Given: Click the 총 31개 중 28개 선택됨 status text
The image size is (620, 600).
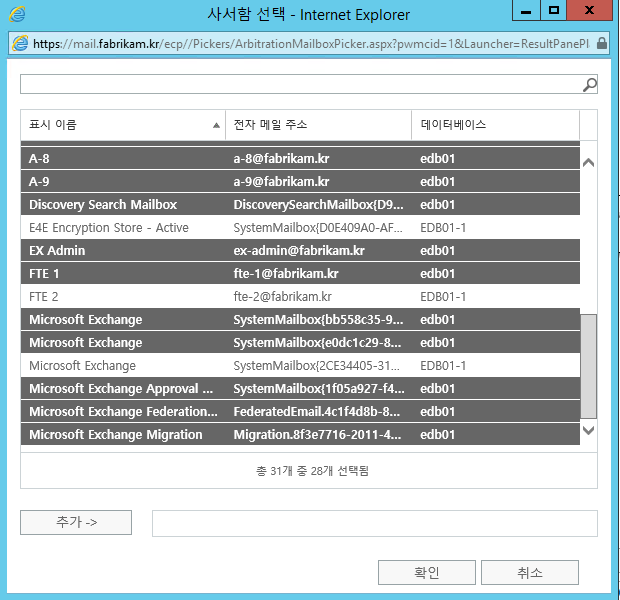Looking at the screenshot, I should [x=312, y=471].
